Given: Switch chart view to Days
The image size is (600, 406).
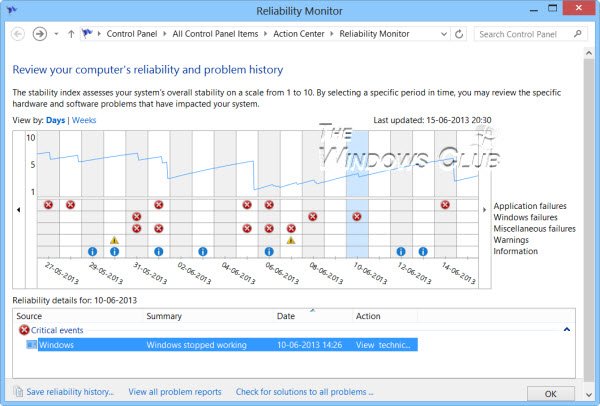Looking at the screenshot, I should pos(55,120).
